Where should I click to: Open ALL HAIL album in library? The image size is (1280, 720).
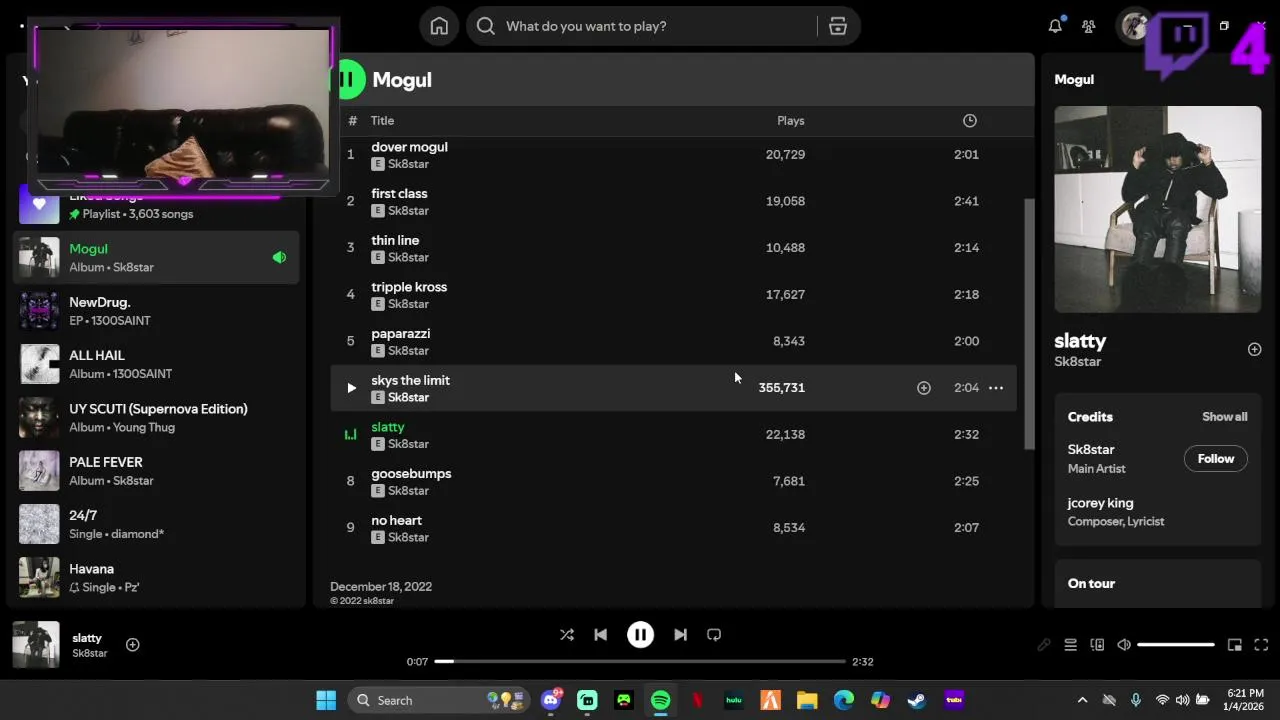coord(156,364)
